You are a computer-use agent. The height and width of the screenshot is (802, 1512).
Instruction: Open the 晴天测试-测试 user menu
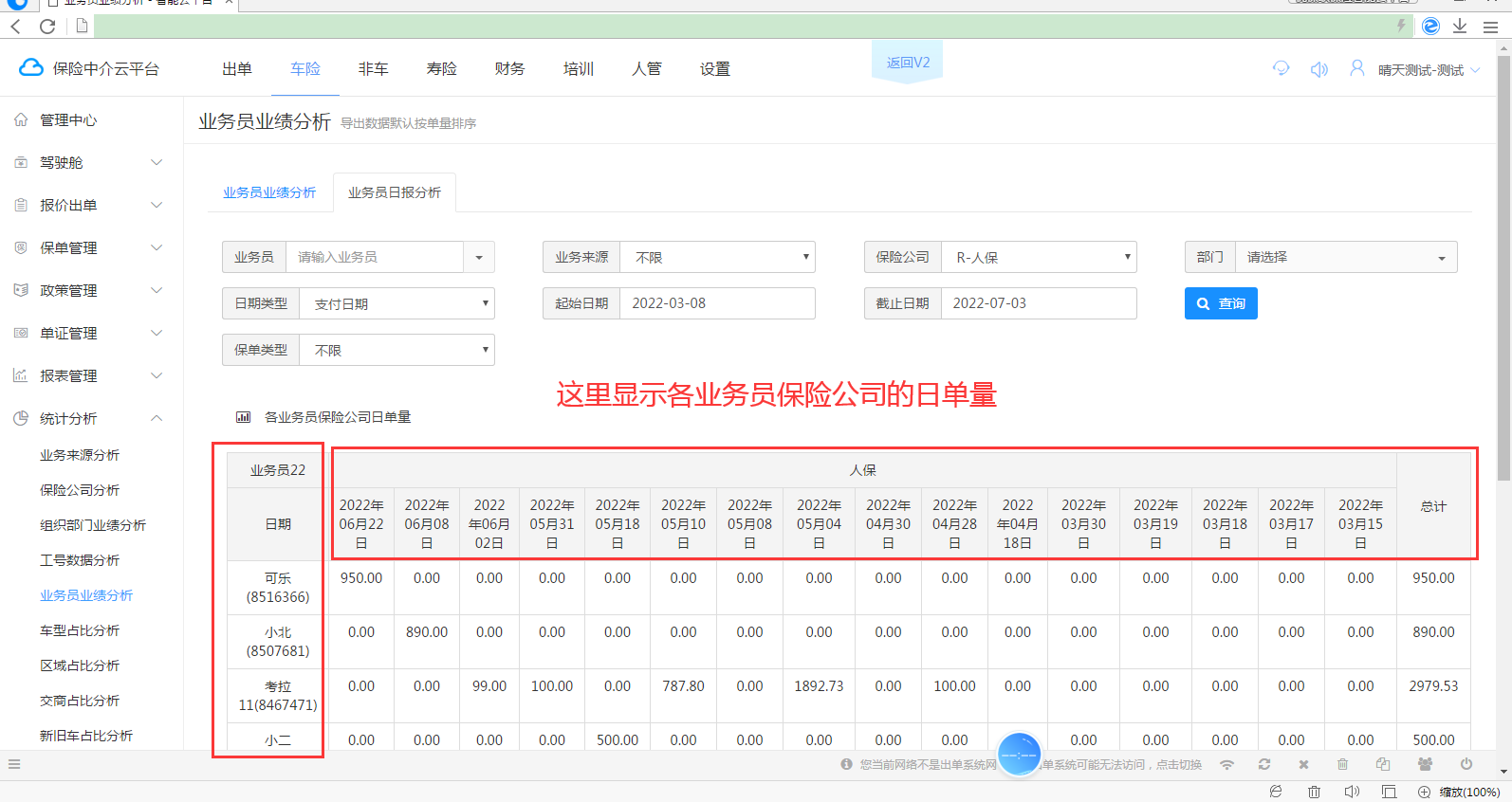(1429, 70)
